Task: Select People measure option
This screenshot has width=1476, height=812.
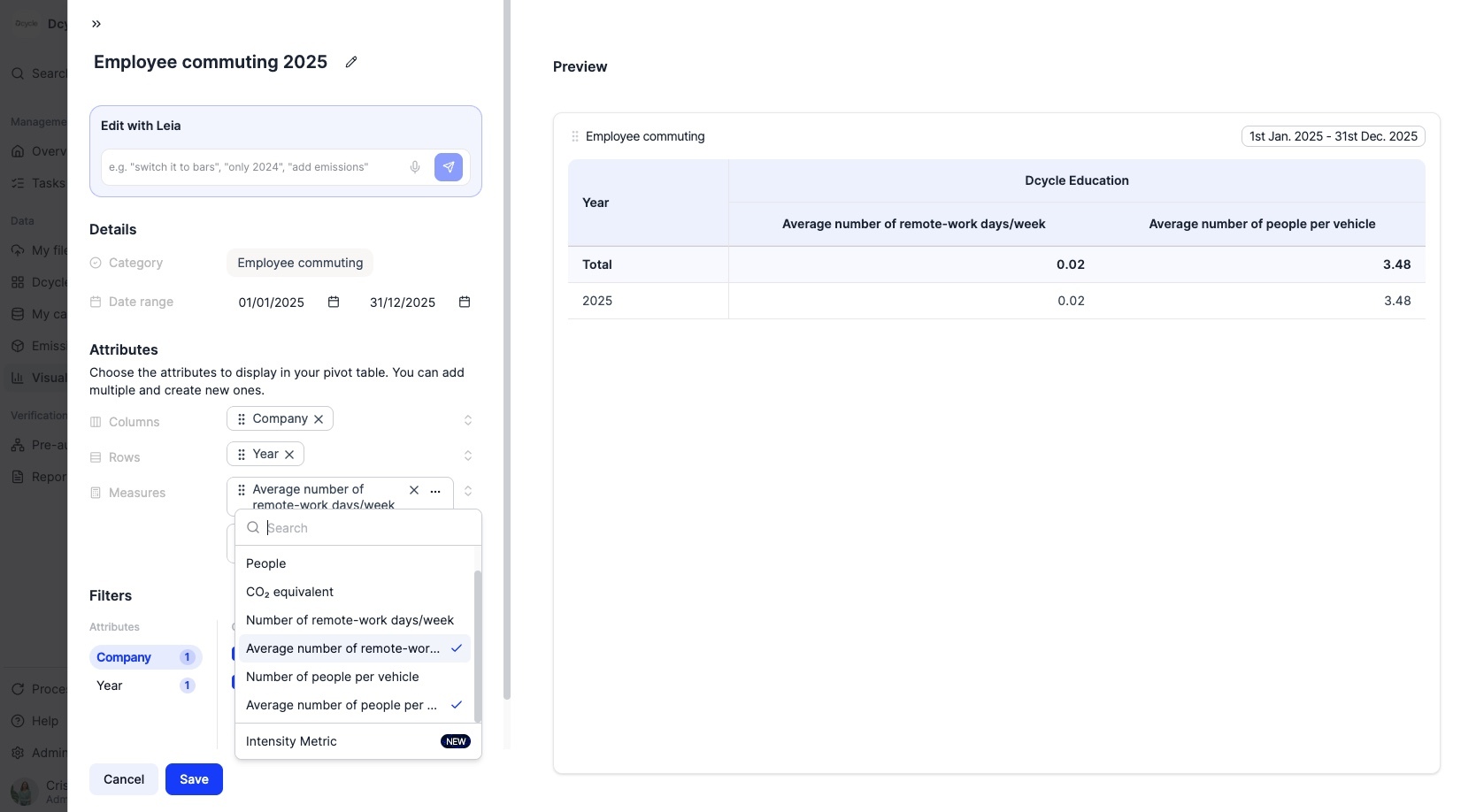Action: 355,563
